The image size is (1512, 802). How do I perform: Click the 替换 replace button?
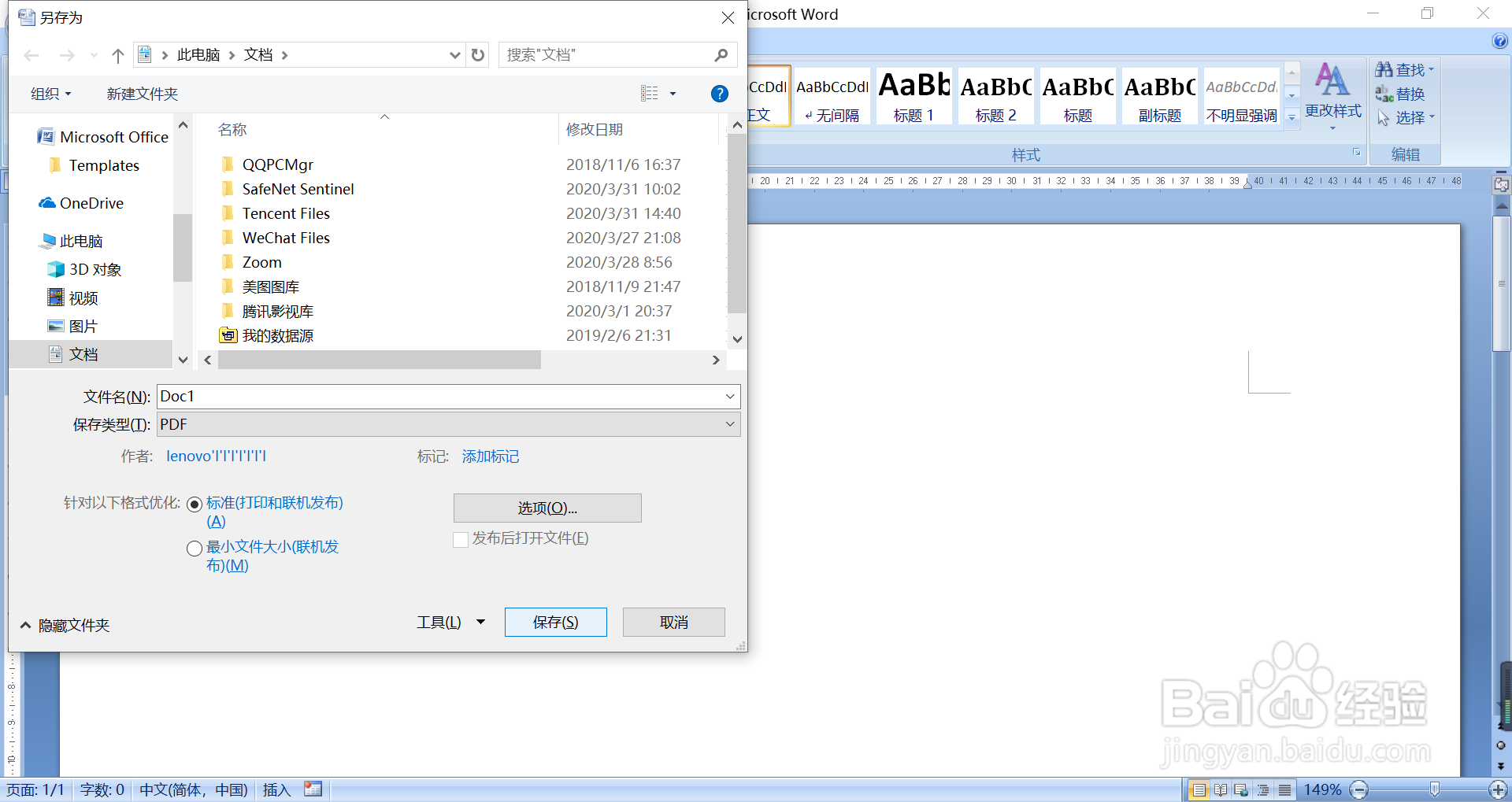tap(1400, 94)
